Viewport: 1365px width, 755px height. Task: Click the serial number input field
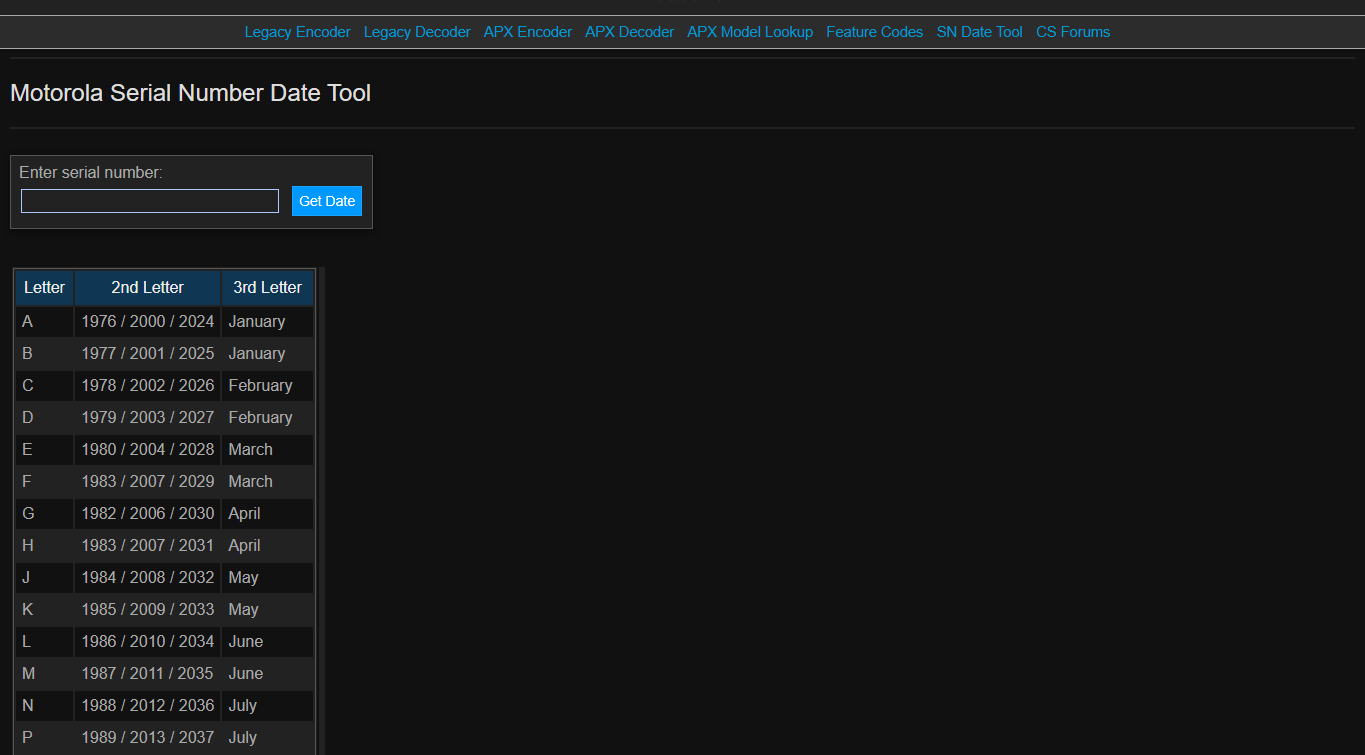150,201
